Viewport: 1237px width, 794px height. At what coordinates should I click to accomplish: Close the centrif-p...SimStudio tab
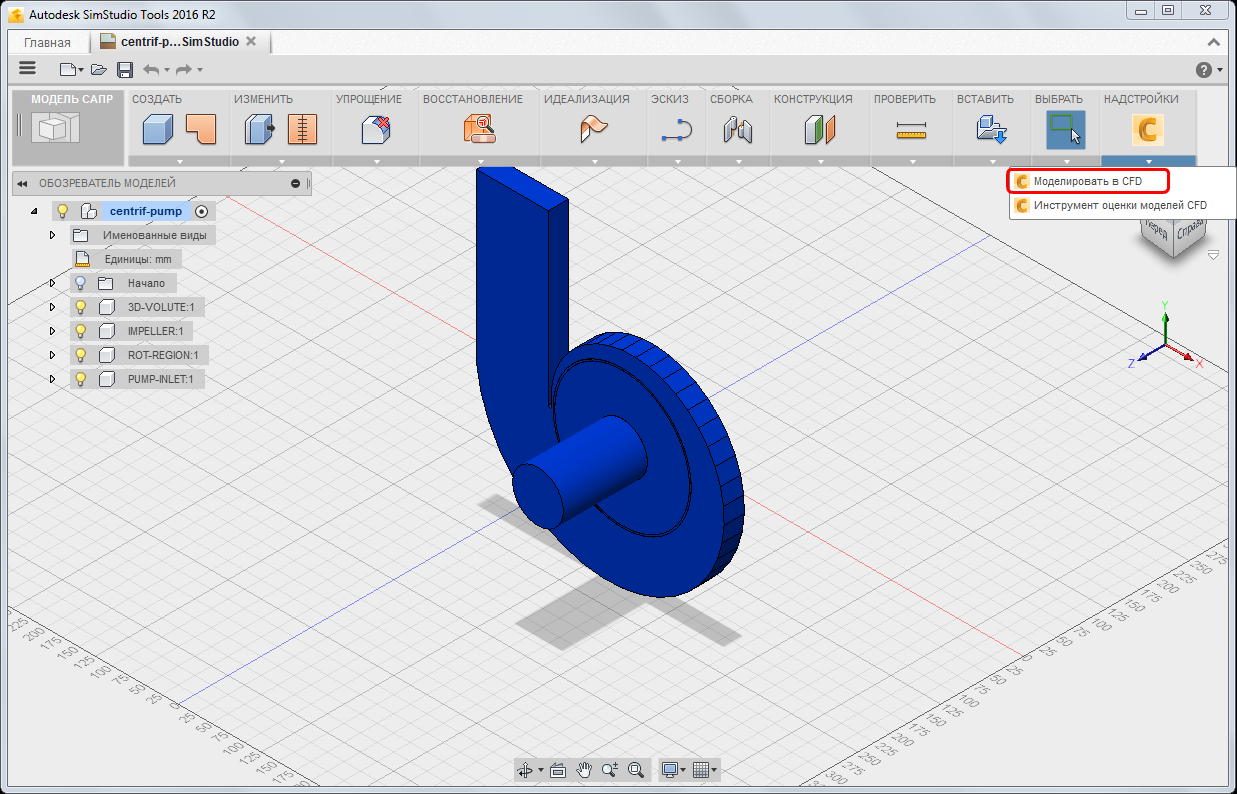251,42
